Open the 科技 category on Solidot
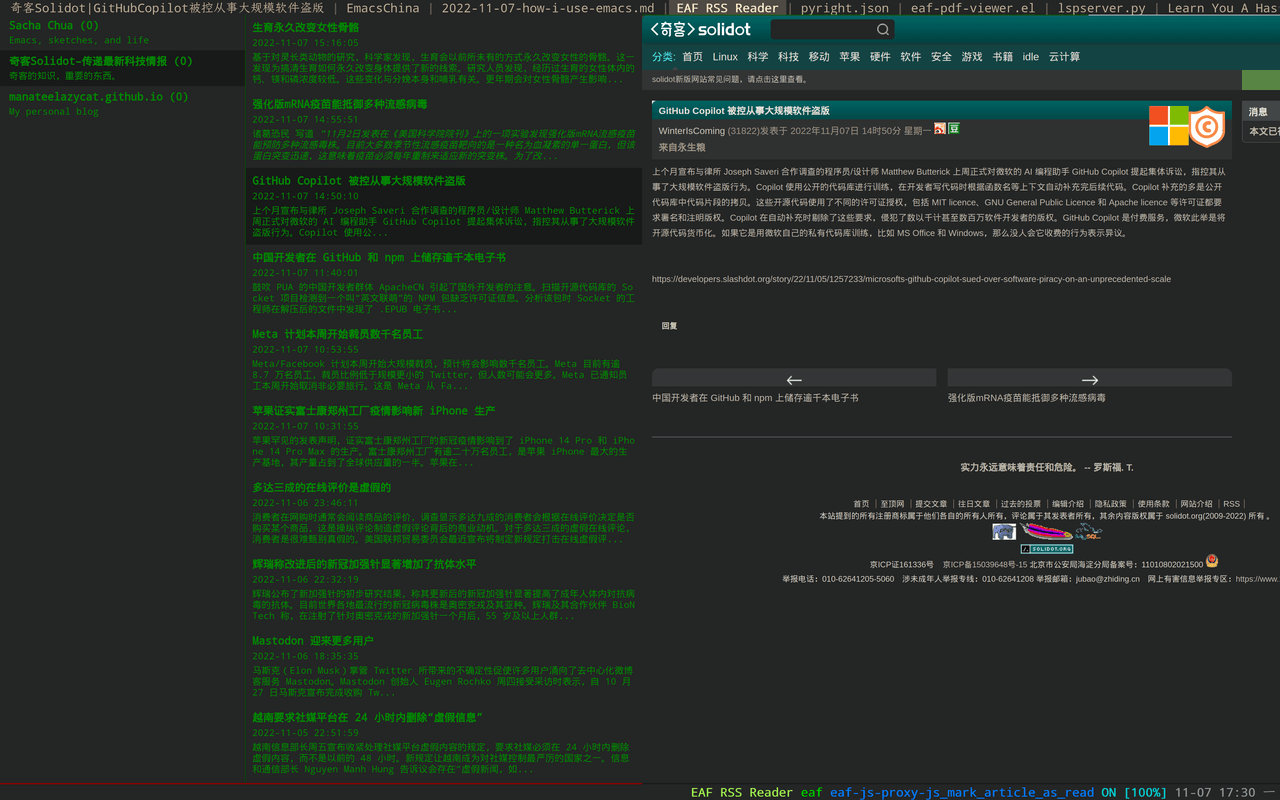The height and width of the screenshot is (800, 1280). click(788, 57)
